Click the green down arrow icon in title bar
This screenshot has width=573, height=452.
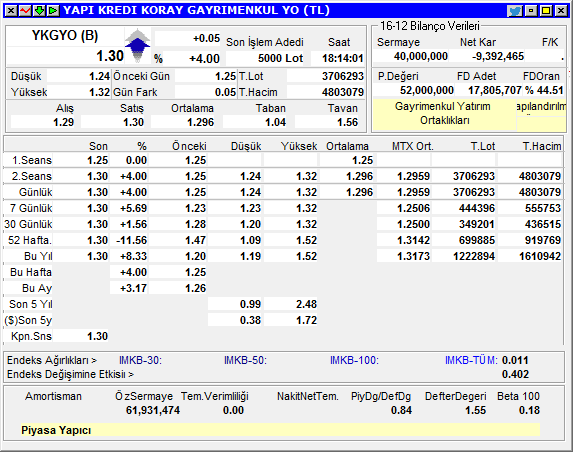pyautogui.click(x=39, y=11)
